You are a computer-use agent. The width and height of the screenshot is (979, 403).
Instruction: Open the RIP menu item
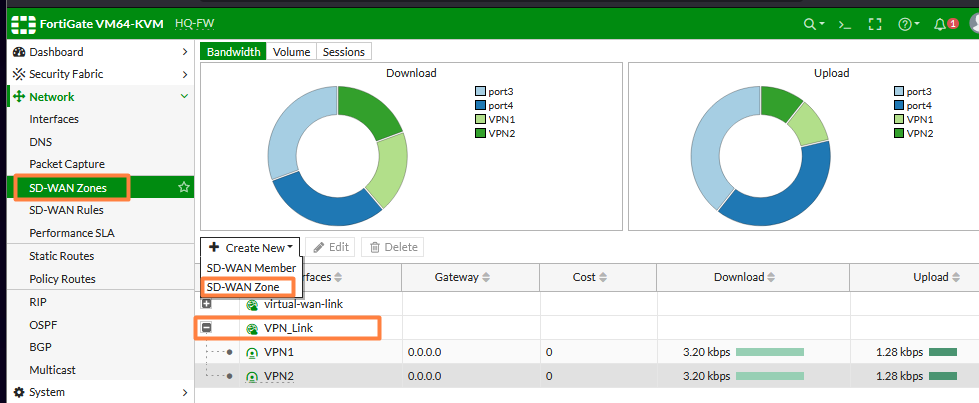click(x=38, y=302)
